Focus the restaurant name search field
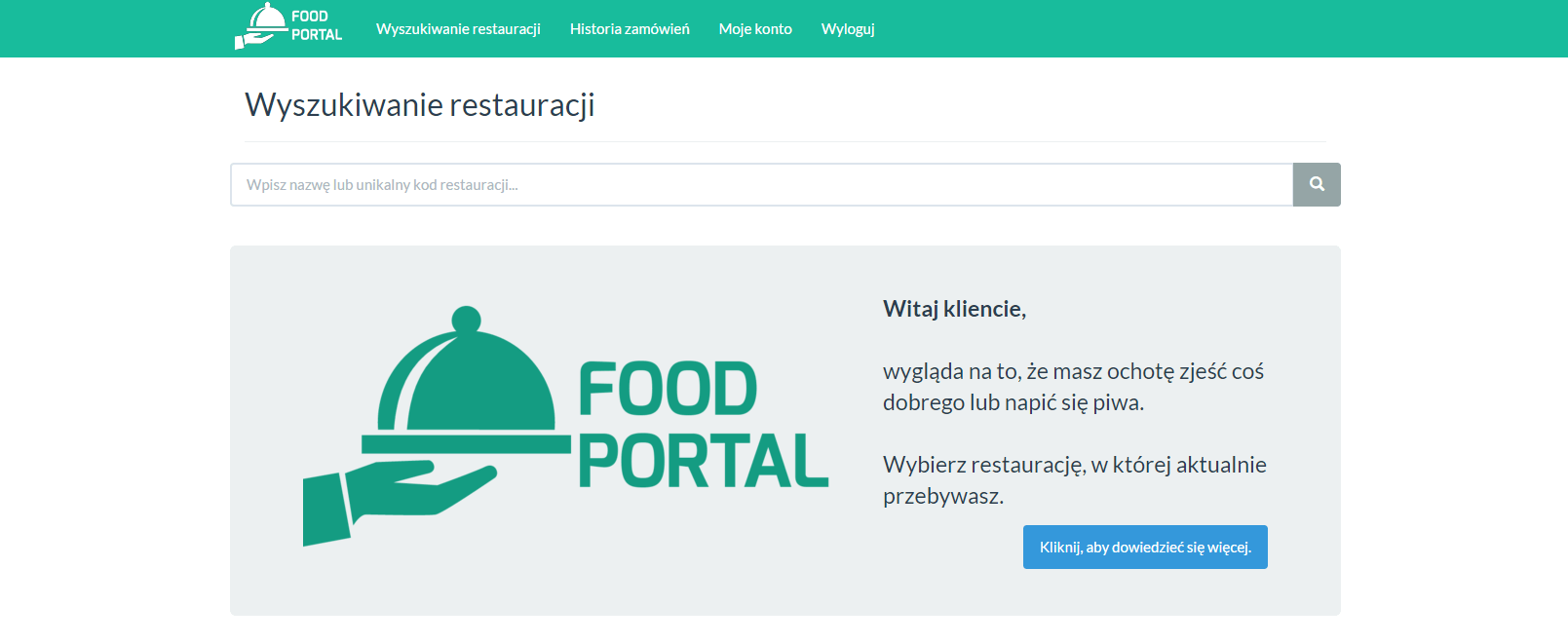1568x644 pixels. (x=761, y=184)
